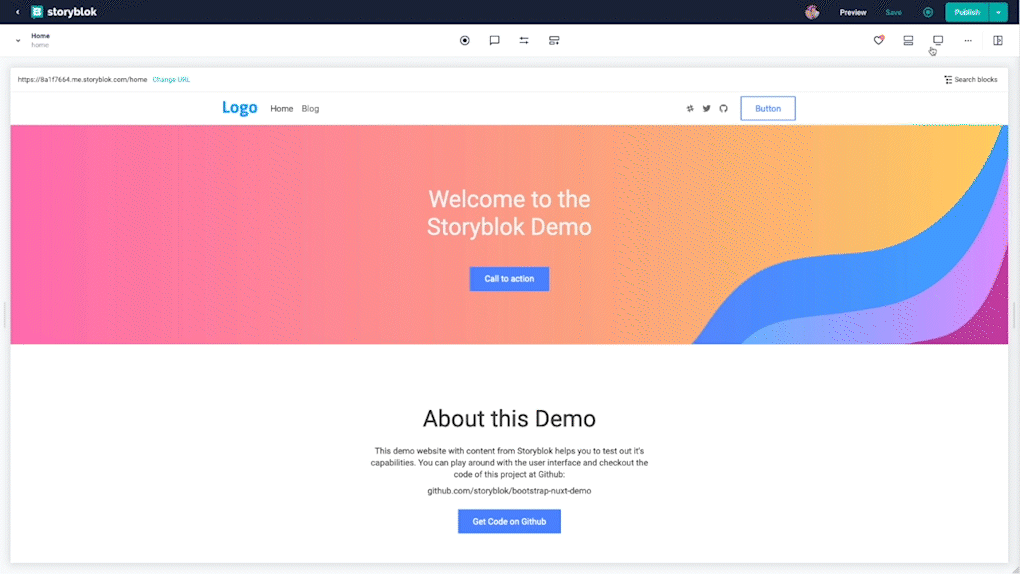Screen dimensions: 1020x574
Task: Click Preview in top bar
Action: [x=853, y=12]
